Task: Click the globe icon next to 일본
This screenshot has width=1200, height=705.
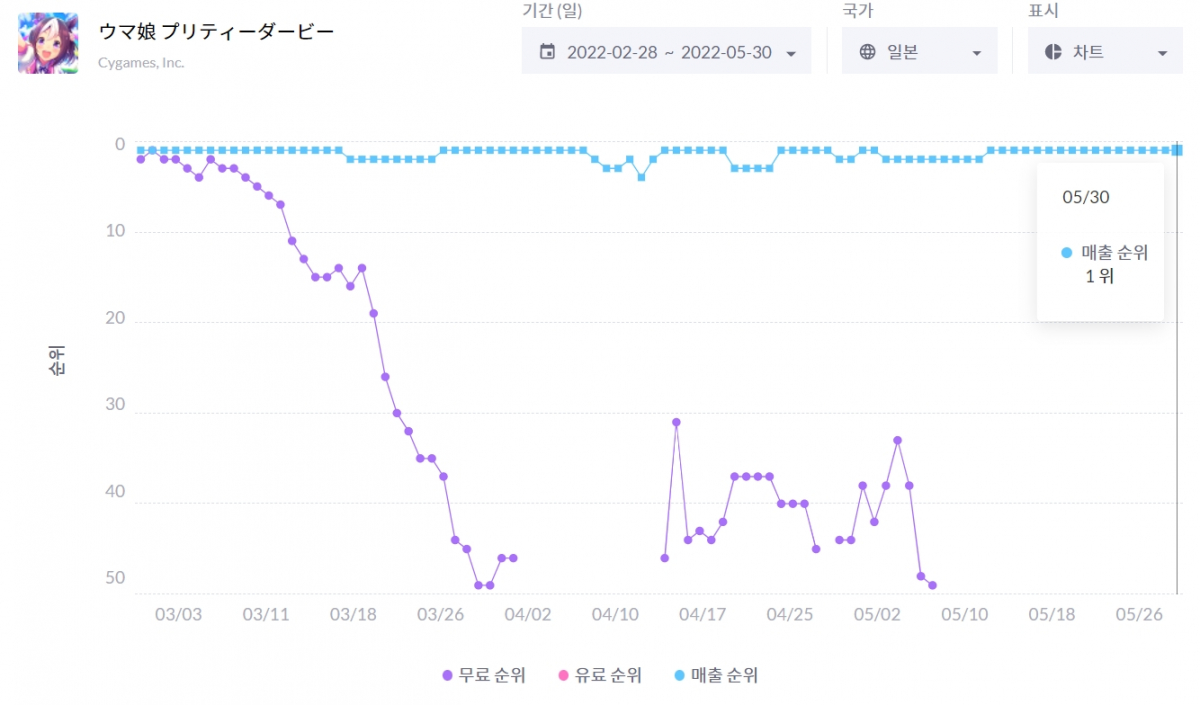Action: pos(869,51)
